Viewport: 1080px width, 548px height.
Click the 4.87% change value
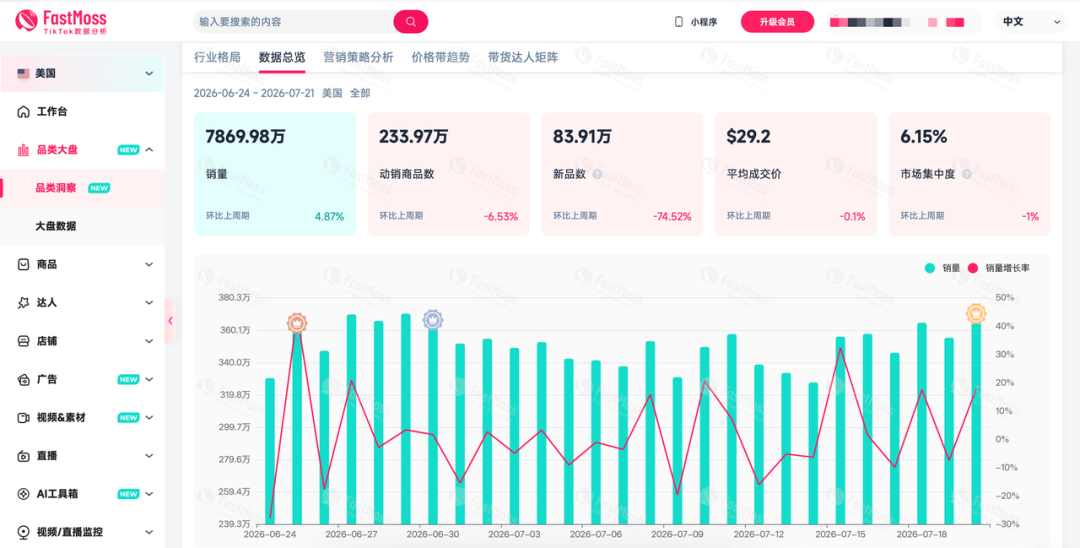(x=329, y=216)
